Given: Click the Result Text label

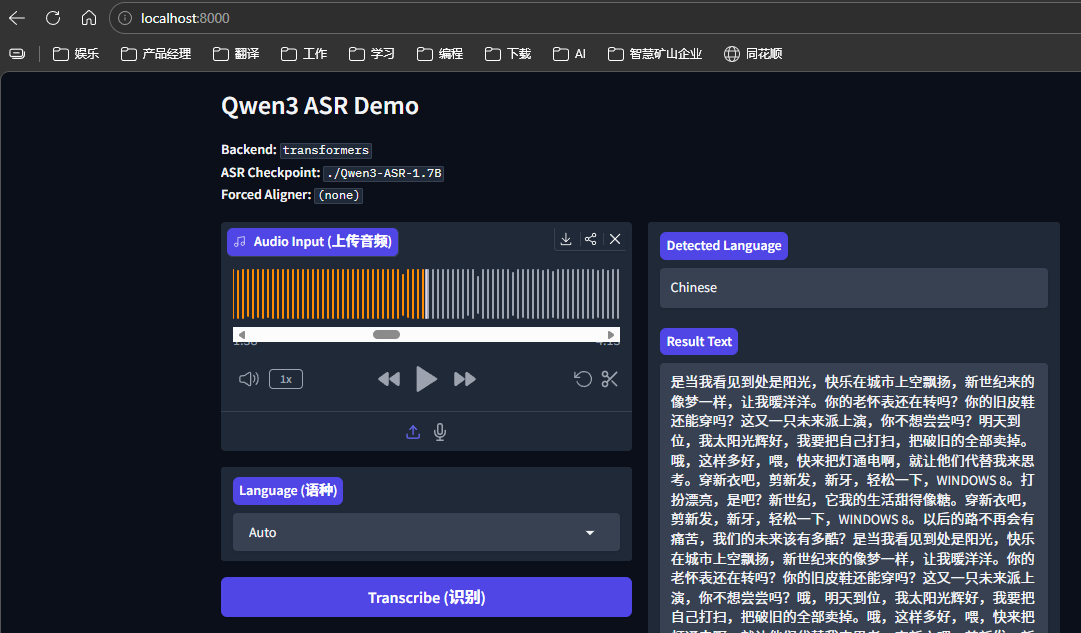Looking at the screenshot, I should pos(699,341).
